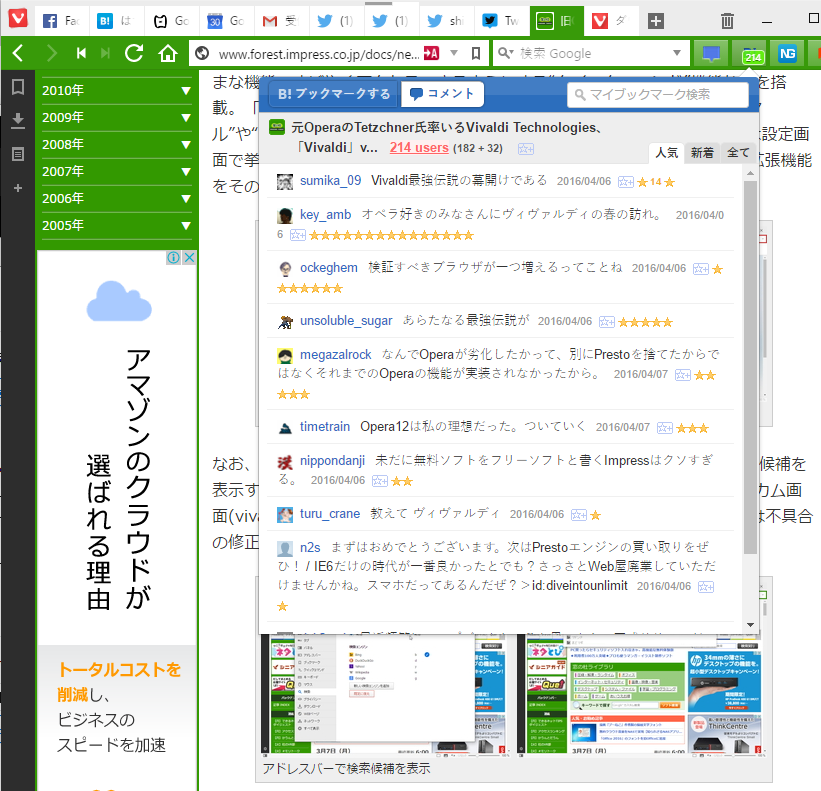Expand the 2006年 archive section
The height and width of the screenshot is (791, 821).
click(x=116, y=199)
